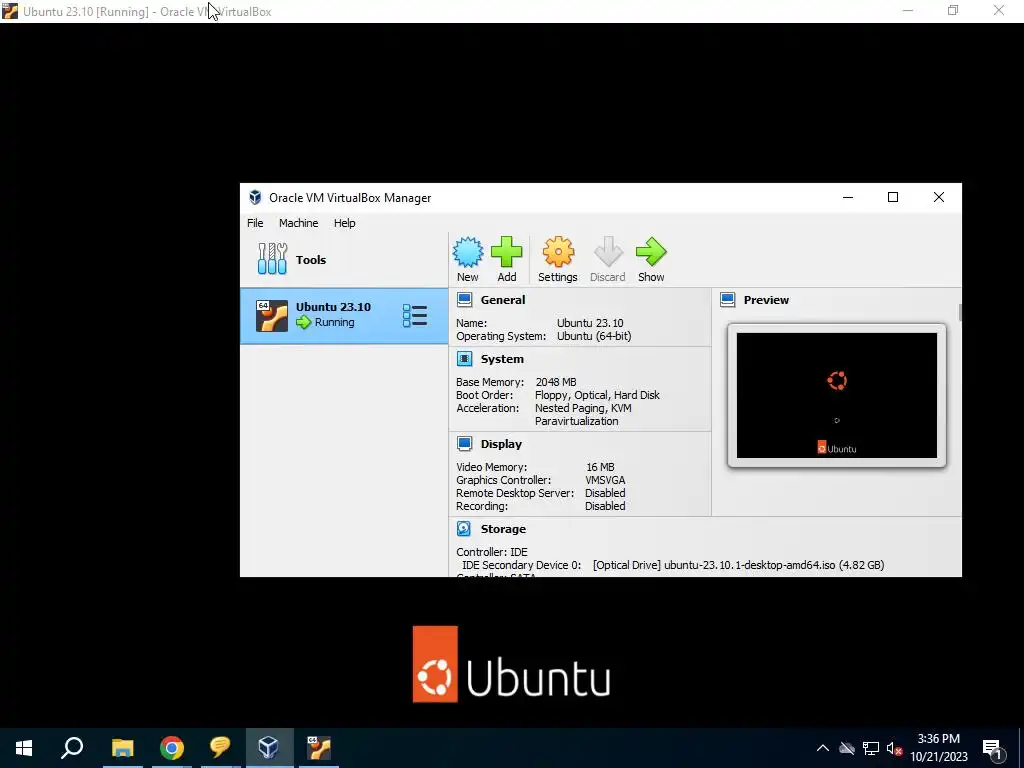Restore down the Ubuntu 23.10 VM window
Screen dimensions: 1024x768
(x=953, y=10)
